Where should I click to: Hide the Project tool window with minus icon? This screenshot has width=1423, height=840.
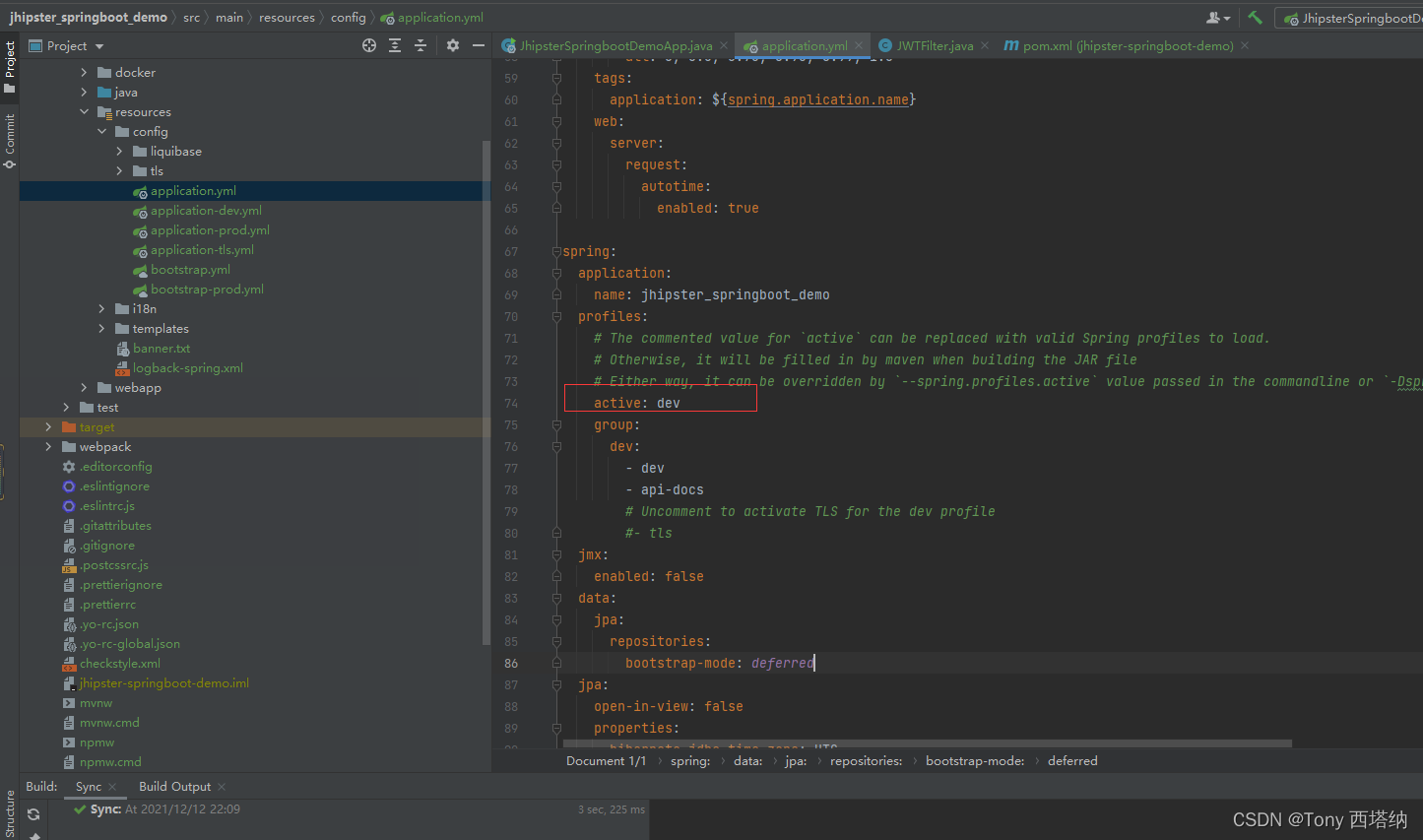tap(479, 45)
